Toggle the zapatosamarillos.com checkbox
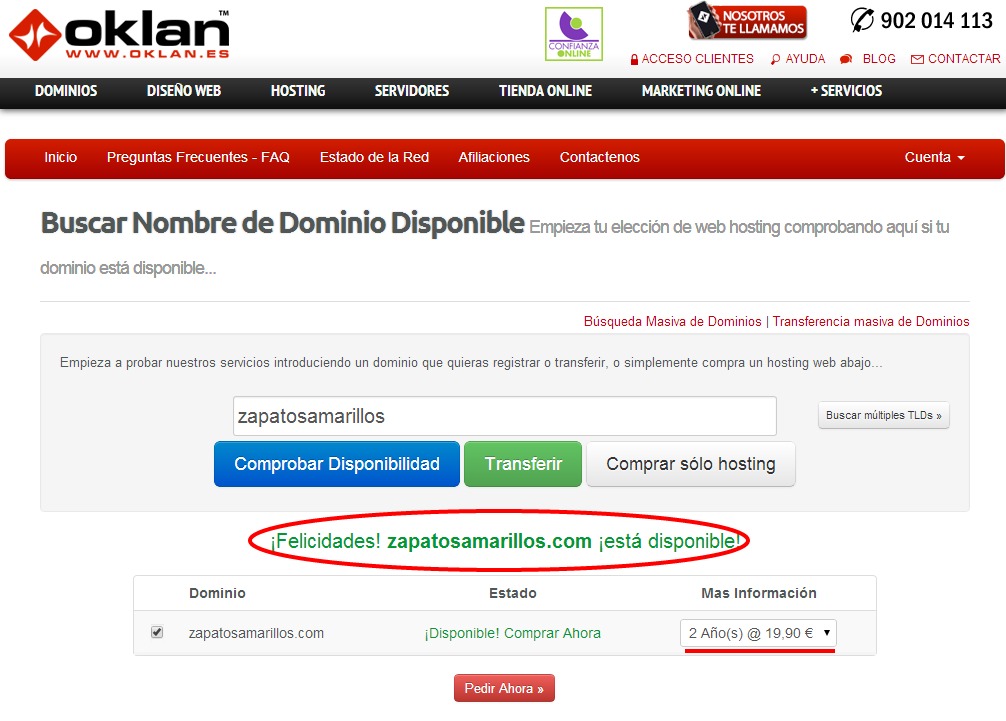 [157, 632]
